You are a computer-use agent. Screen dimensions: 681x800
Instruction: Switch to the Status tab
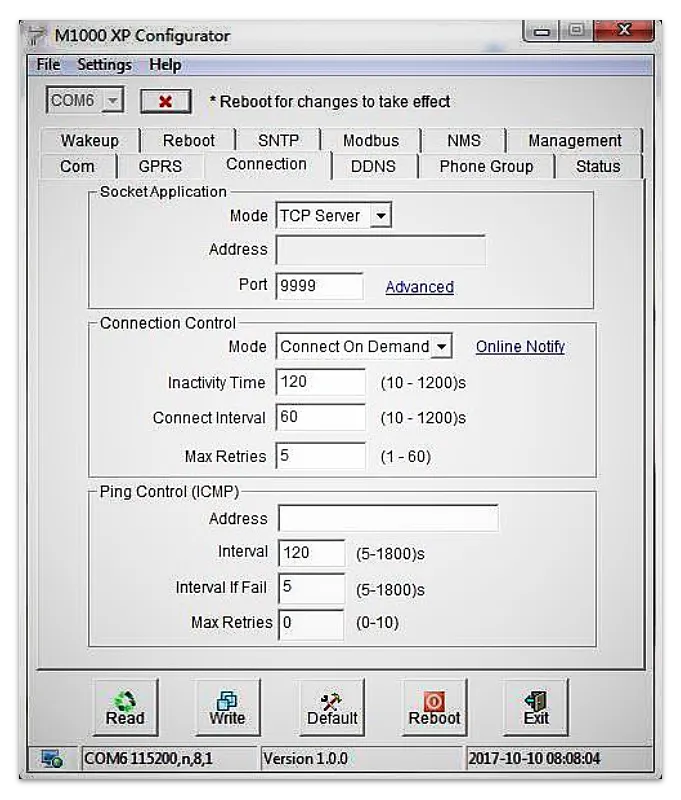[x=598, y=166]
